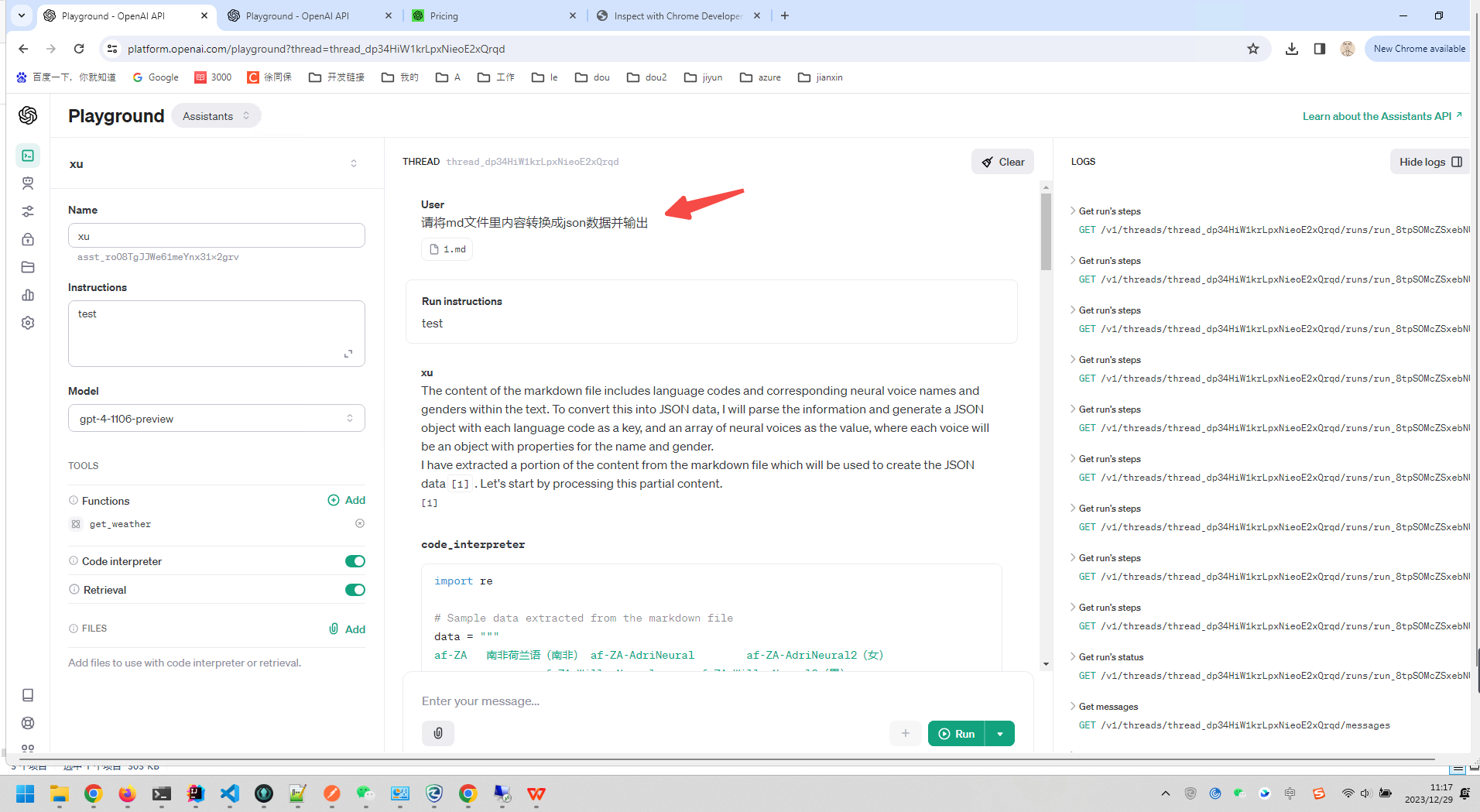Open the Chrome downloads icon

click(1292, 49)
